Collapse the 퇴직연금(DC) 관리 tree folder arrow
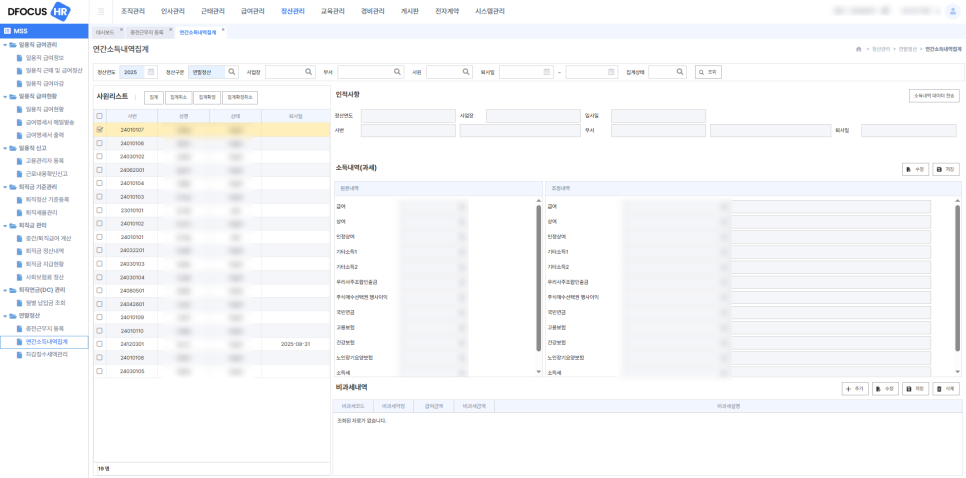The height and width of the screenshot is (478, 966). pyautogui.click(x=5, y=290)
